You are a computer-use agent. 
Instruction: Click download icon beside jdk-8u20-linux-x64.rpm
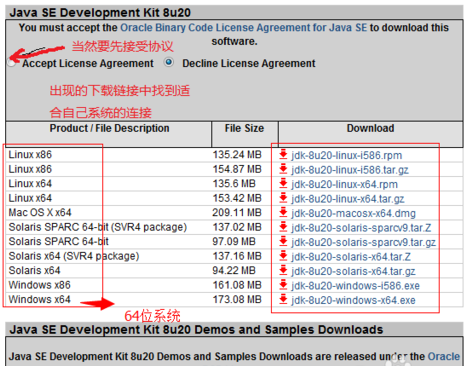pos(283,183)
